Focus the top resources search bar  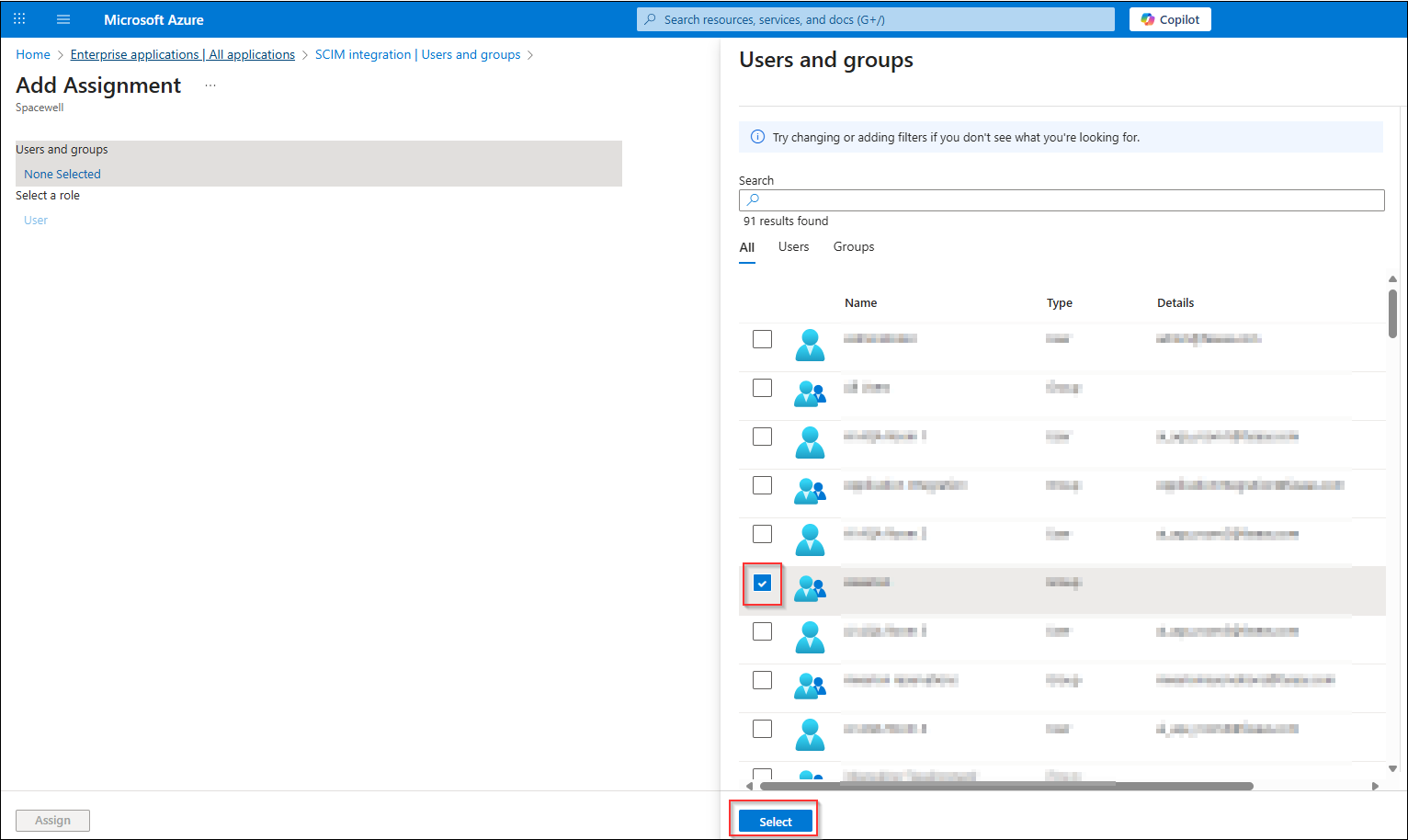(876, 19)
